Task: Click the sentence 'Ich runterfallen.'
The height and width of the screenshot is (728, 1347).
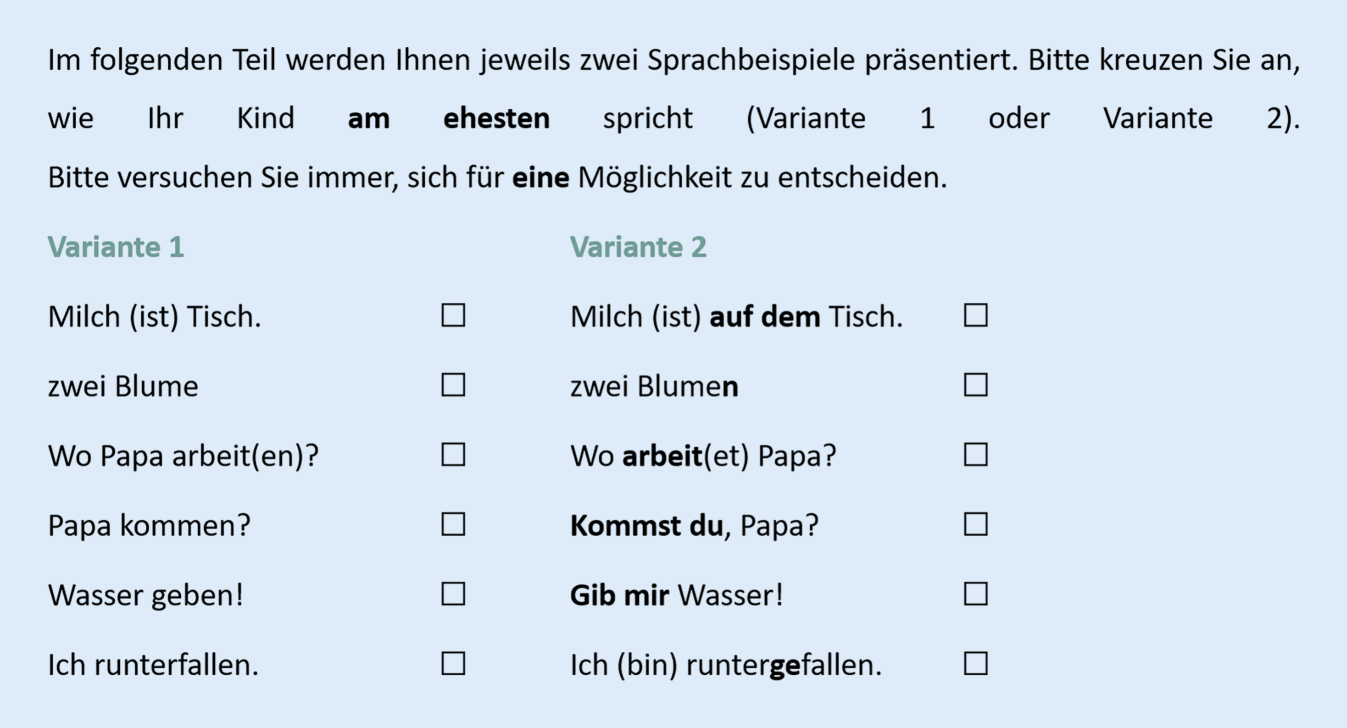Action: pos(153,664)
